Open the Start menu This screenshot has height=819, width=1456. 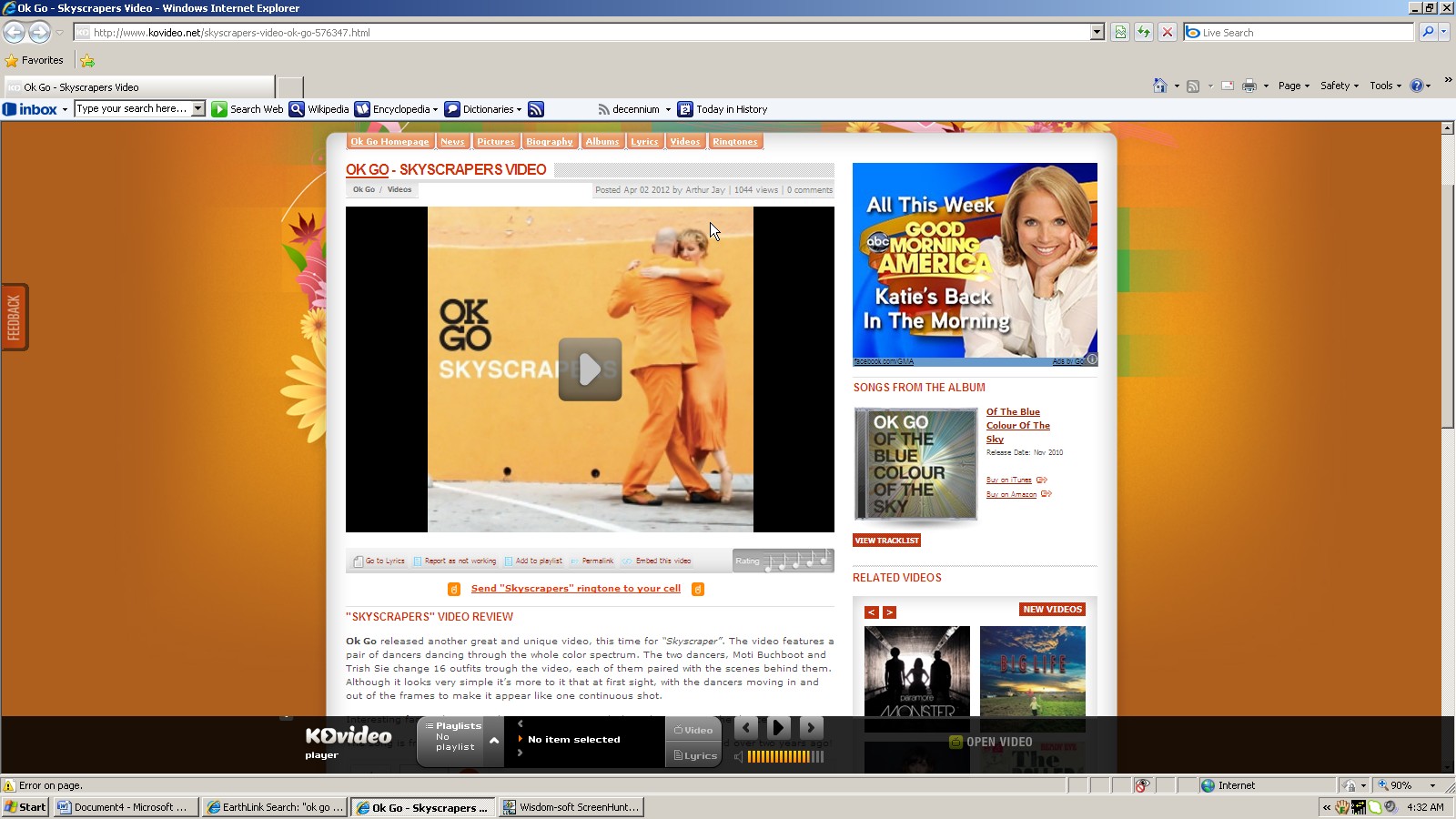25,807
